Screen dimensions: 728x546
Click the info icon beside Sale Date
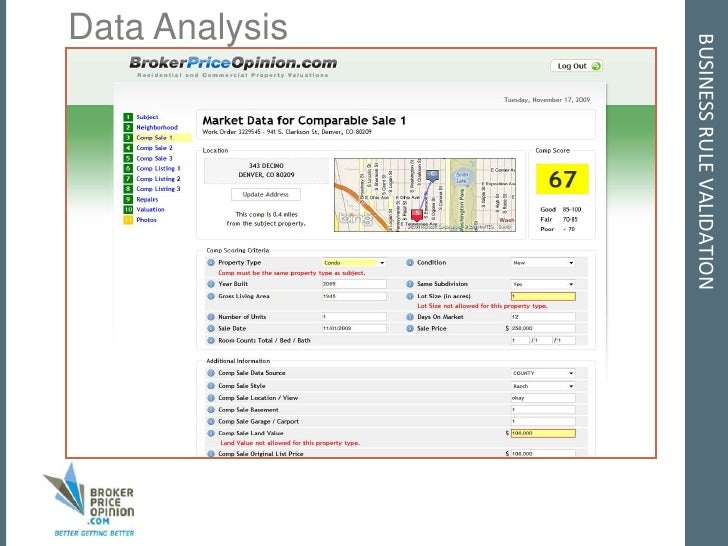point(211,328)
